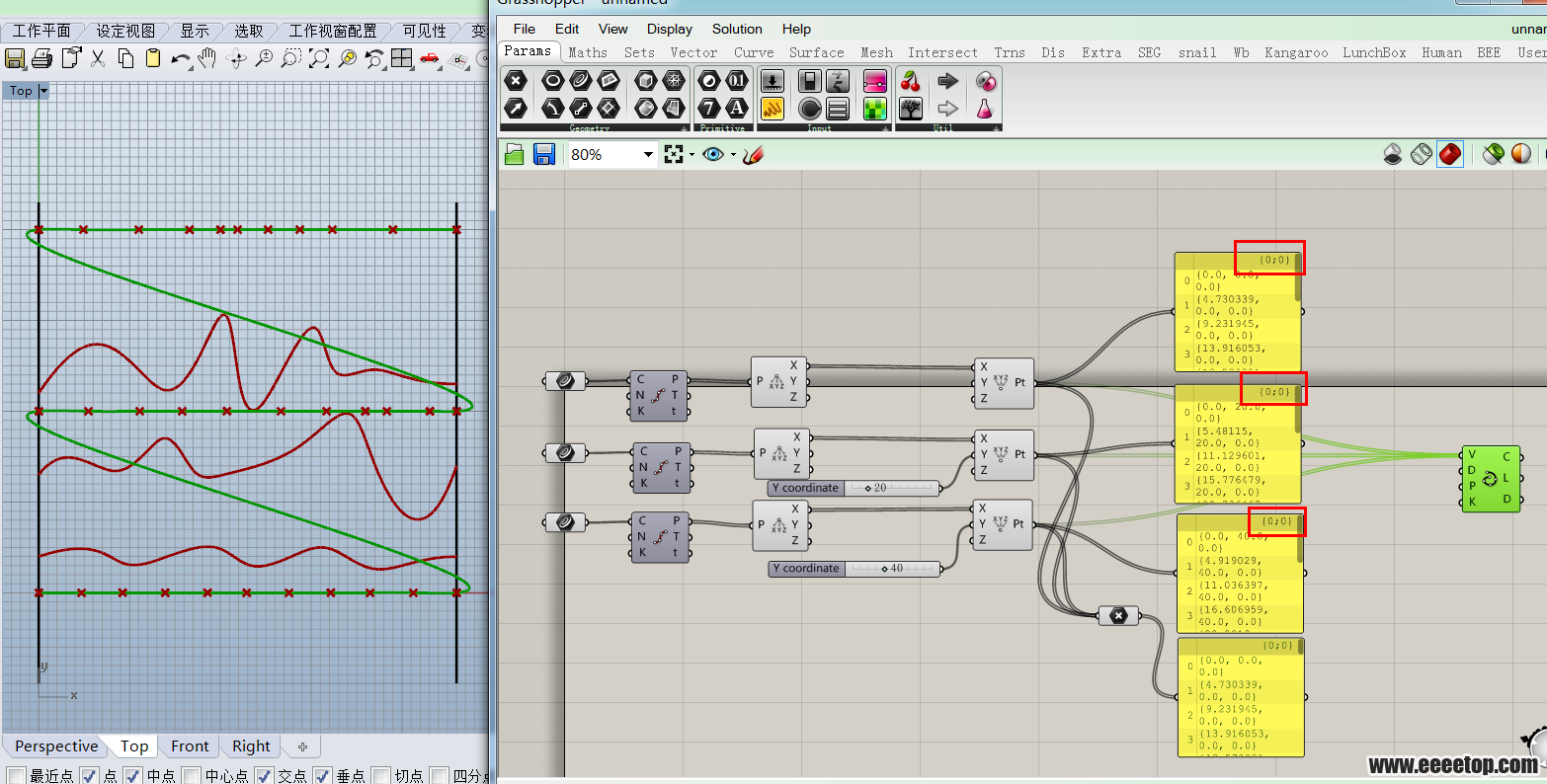Viewport: 1547px width, 784px height.
Task: Select the Cut scissors icon in Rhino
Action: [98, 59]
